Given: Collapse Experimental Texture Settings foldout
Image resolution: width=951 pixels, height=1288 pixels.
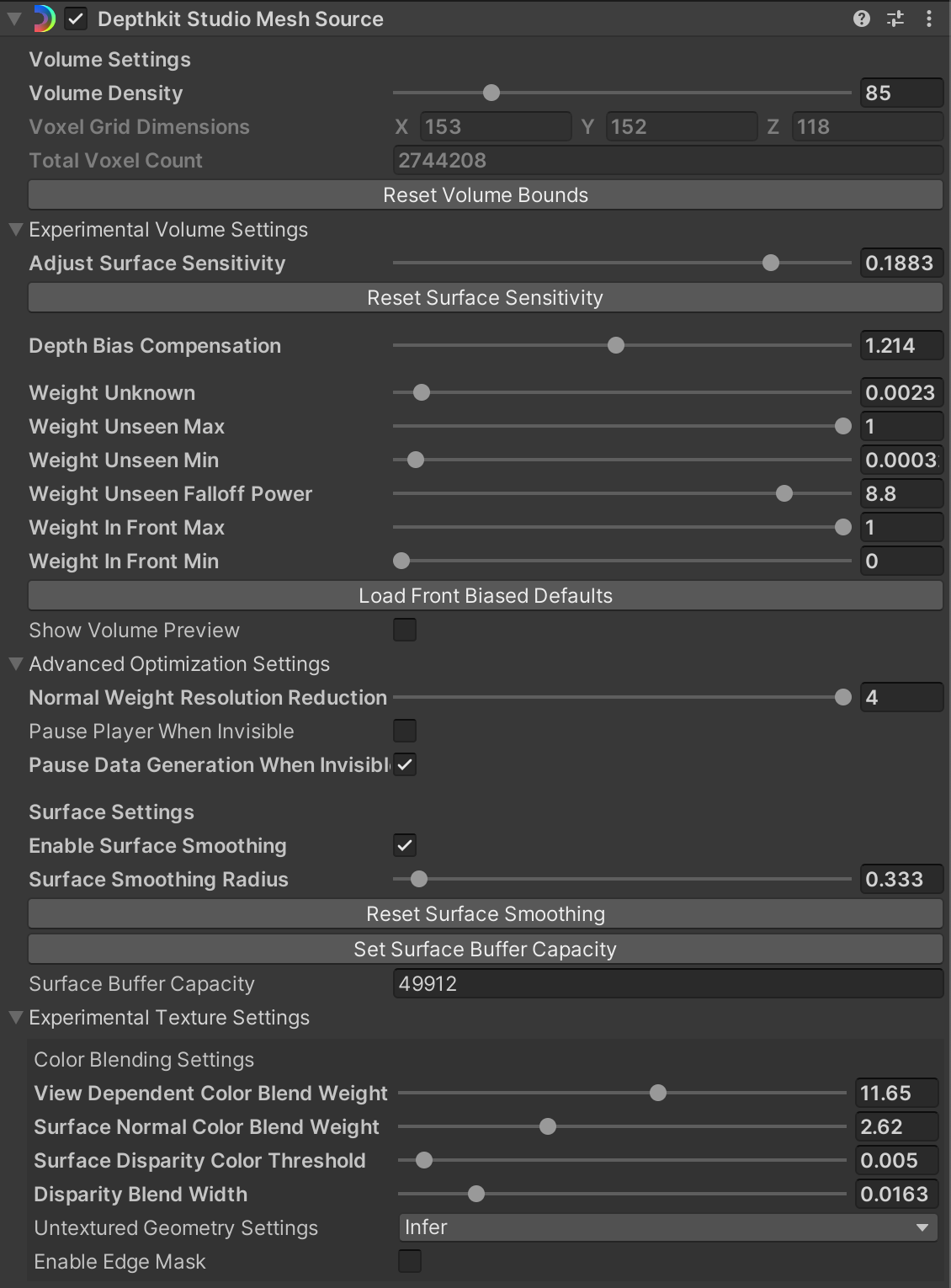Looking at the screenshot, I should pos(15,1017).
